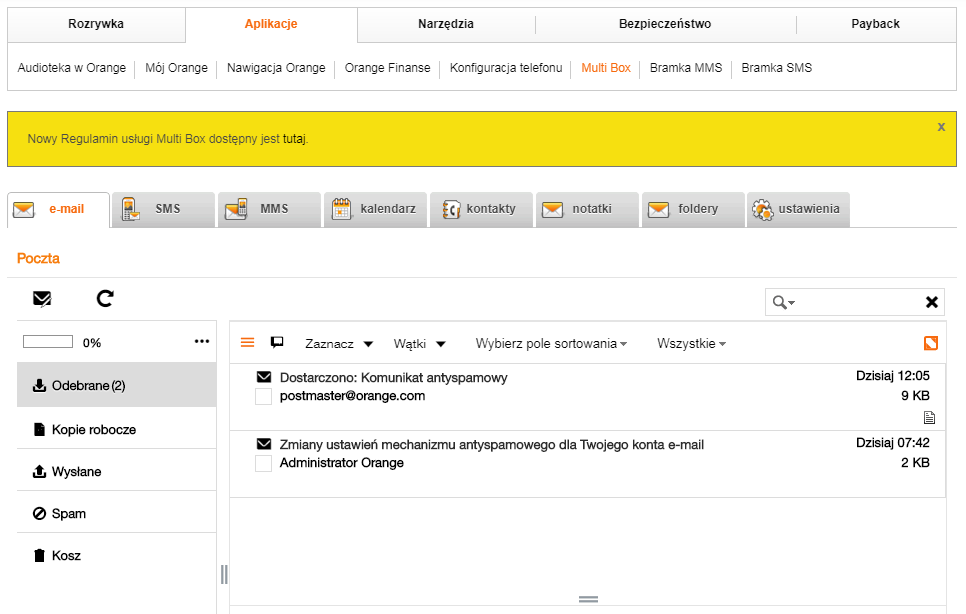
Task: Clear the search field with X icon
Action: point(931,302)
